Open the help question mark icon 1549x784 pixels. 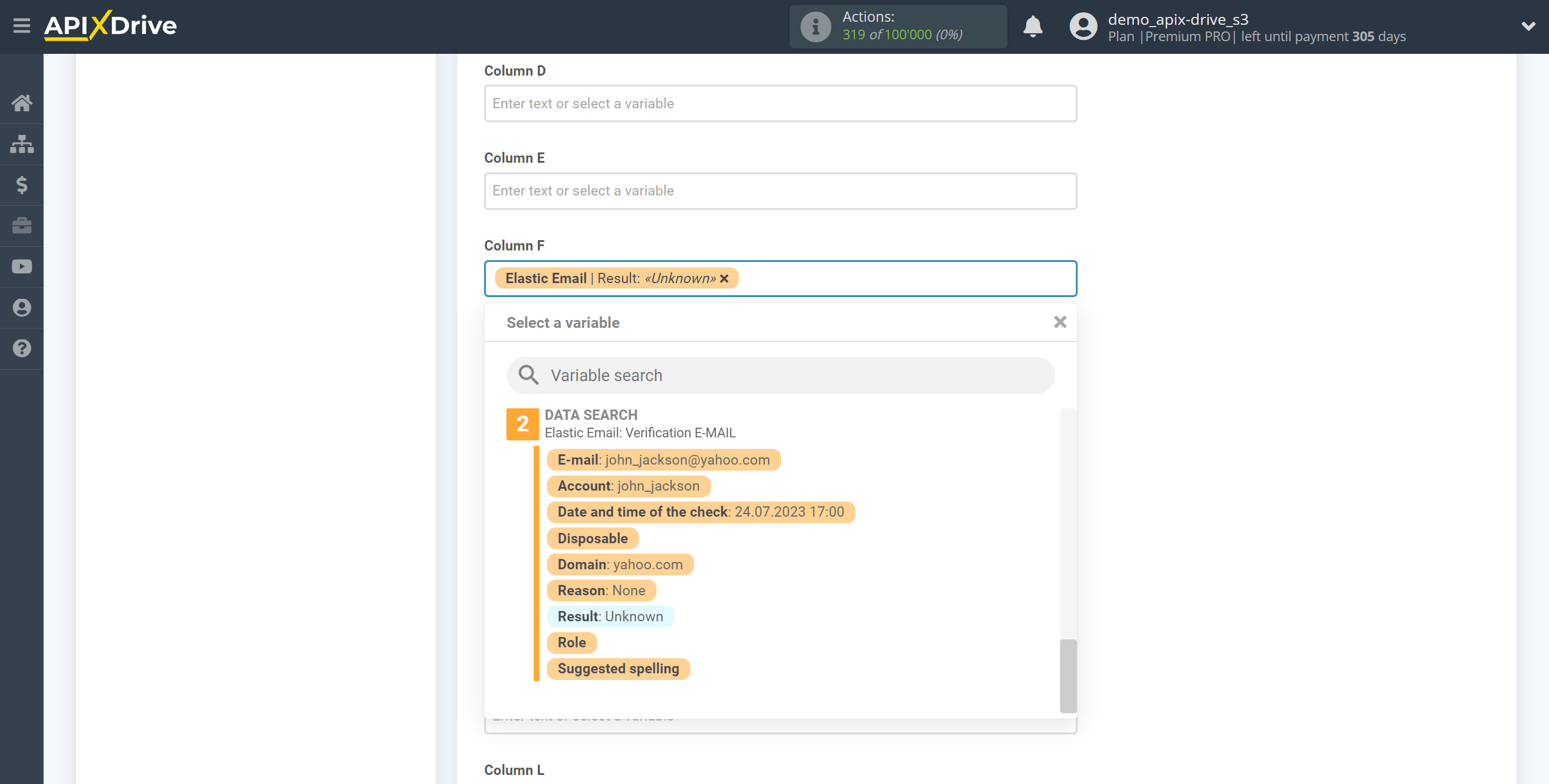pos(22,348)
